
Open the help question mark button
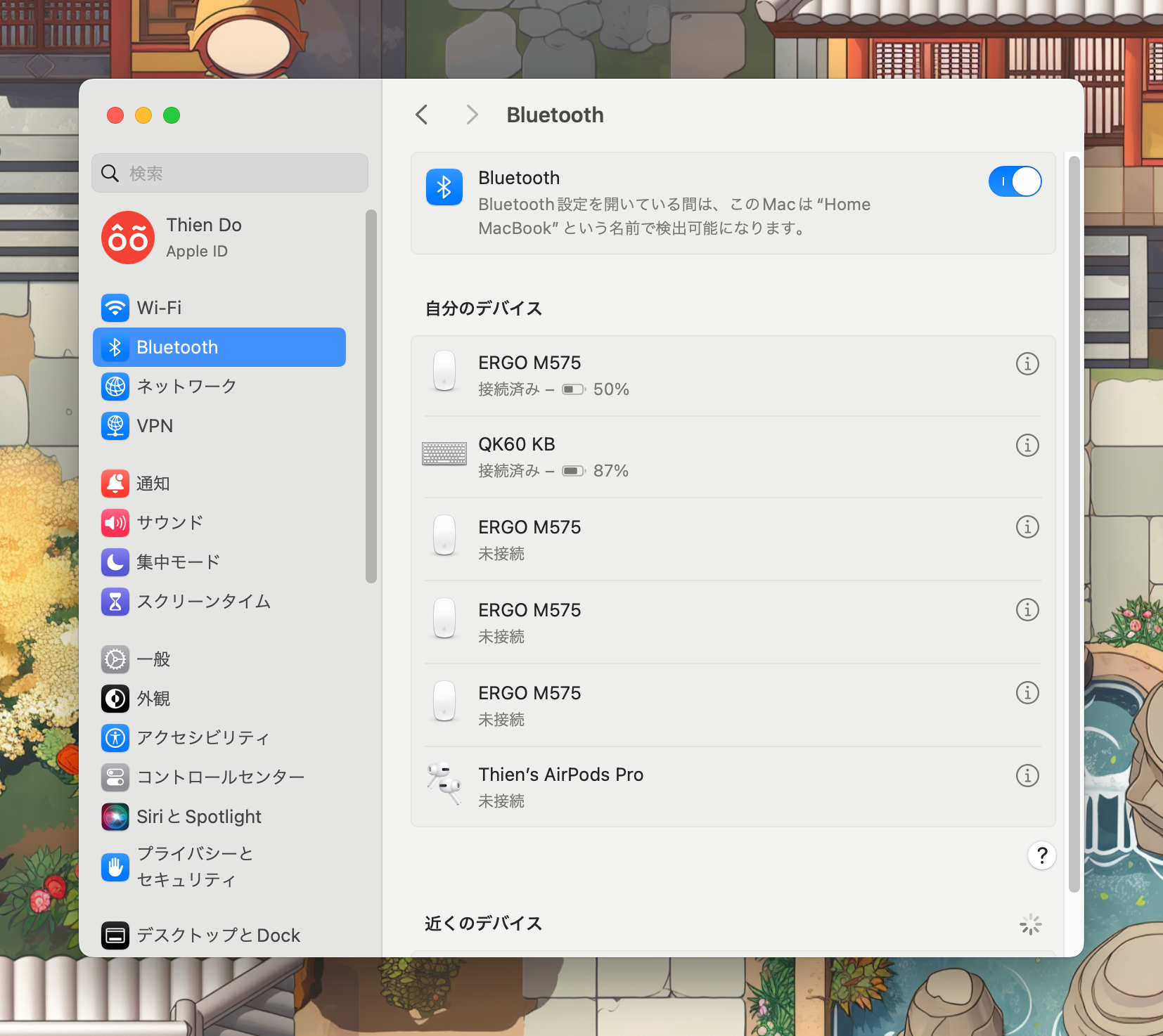pyautogui.click(x=1042, y=855)
